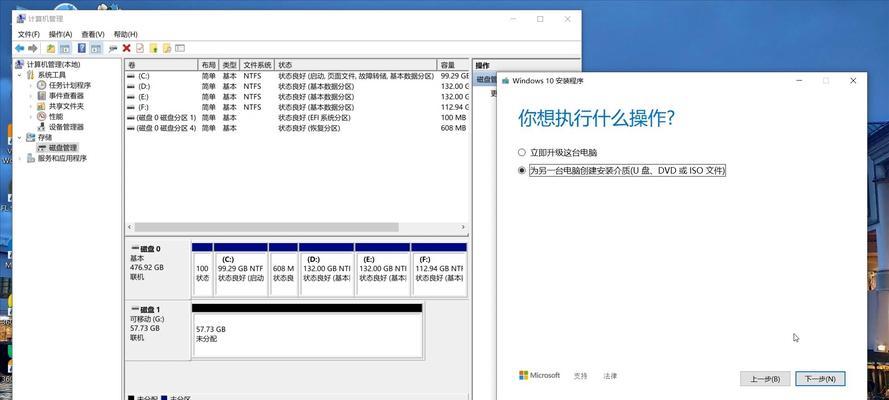
Task: Open the 查看(V) menu
Action: (x=92, y=35)
